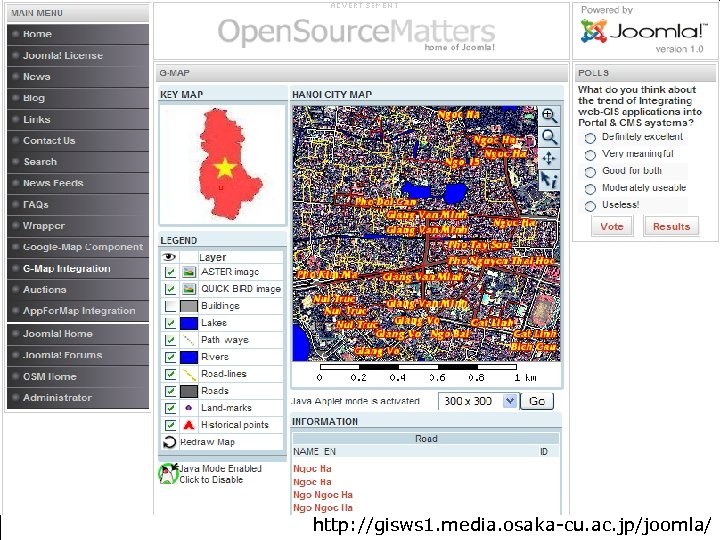Image resolution: width=720 pixels, height=540 pixels.
Task: Click the eye icon in legend header
Action: click(169, 257)
